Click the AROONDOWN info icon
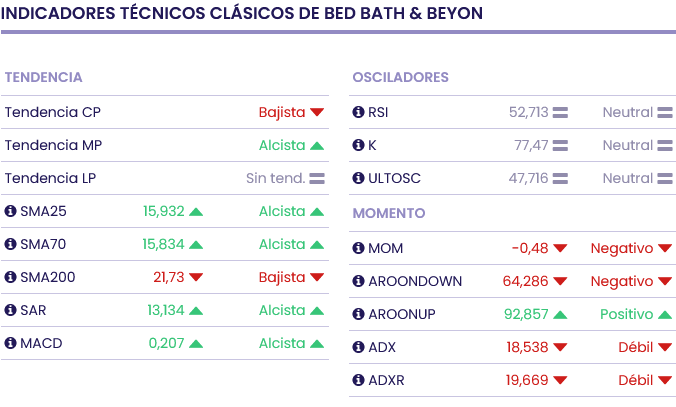This screenshot has width=676, height=407. click(x=358, y=281)
